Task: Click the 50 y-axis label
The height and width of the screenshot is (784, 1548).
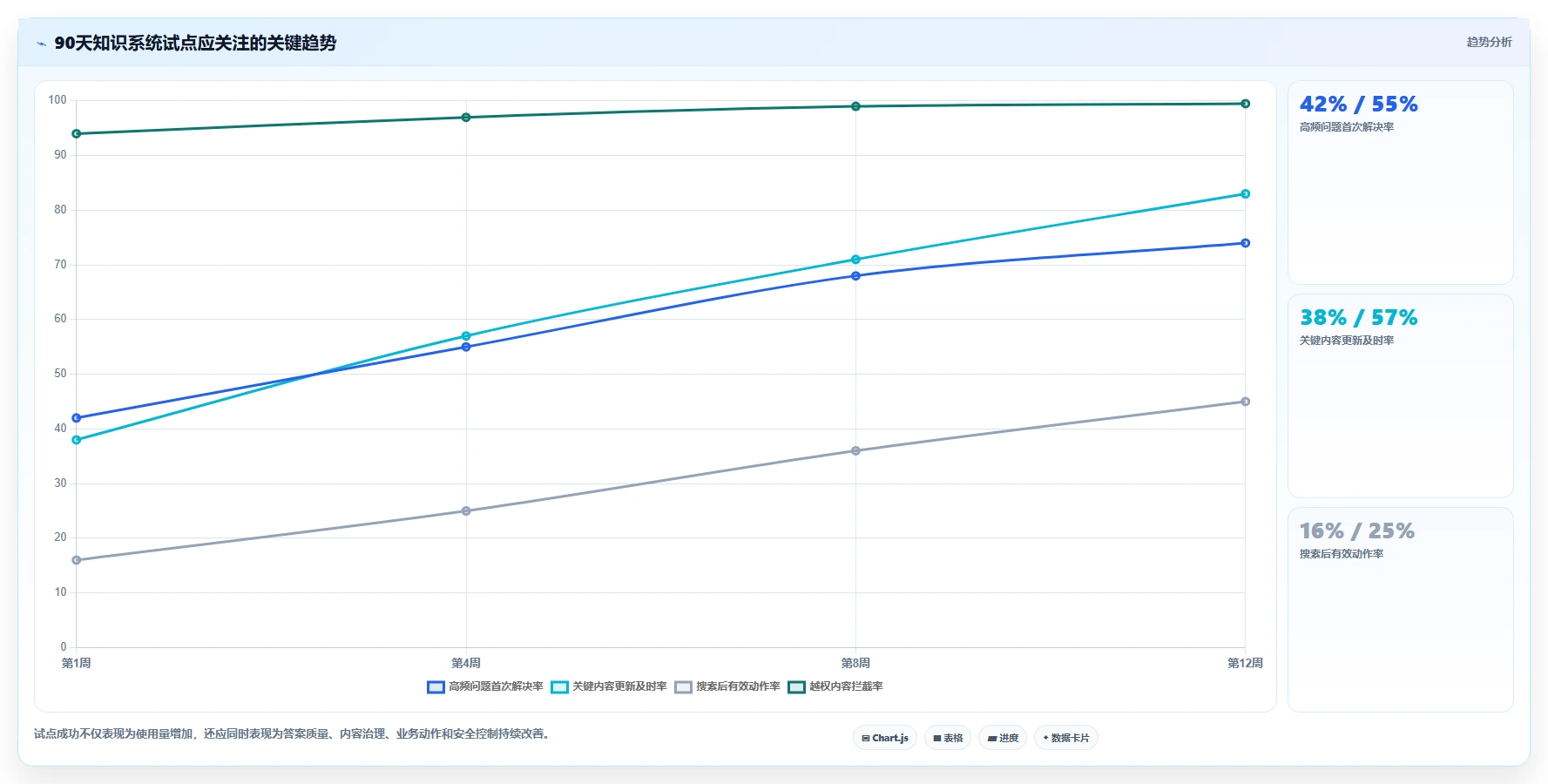Action: (x=60, y=374)
